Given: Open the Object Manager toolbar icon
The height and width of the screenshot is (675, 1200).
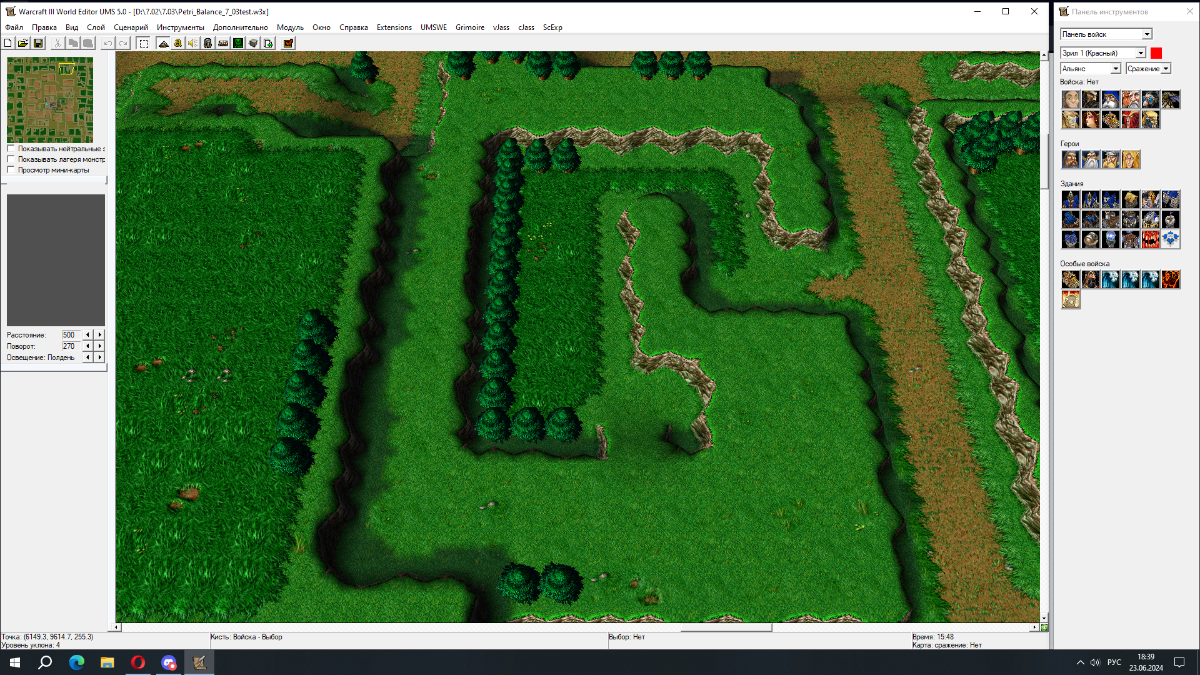Looking at the screenshot, I should click(x=252, y=43).
